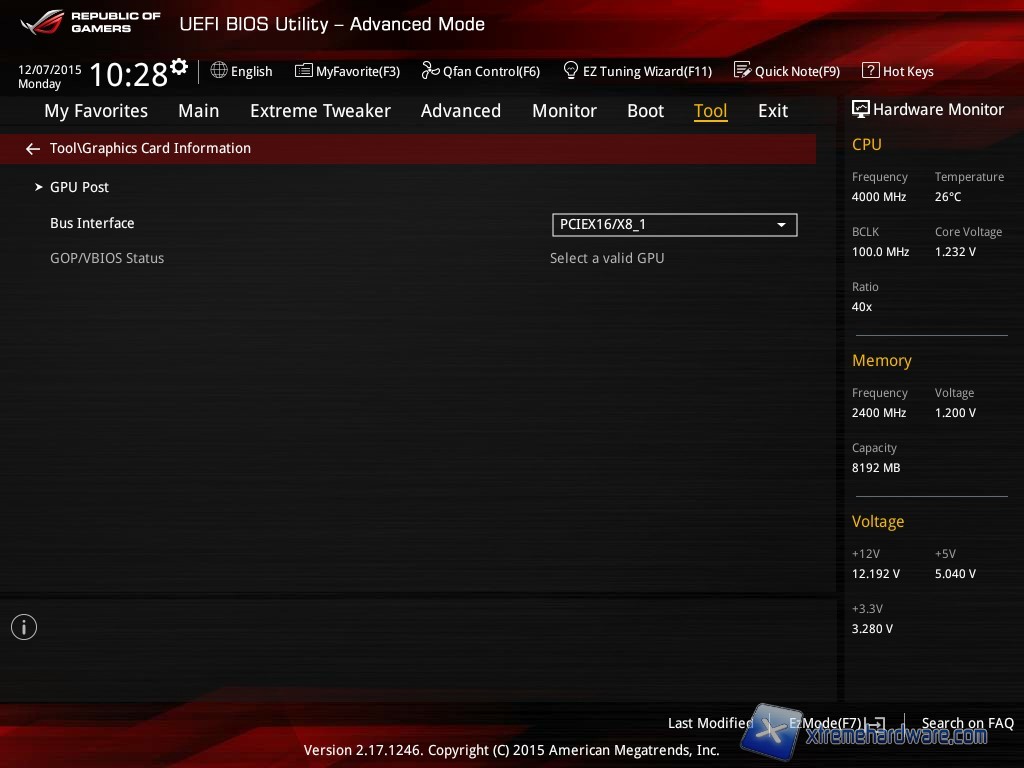
Task: Open the Search on FAQ link
Action: point(967,723)
